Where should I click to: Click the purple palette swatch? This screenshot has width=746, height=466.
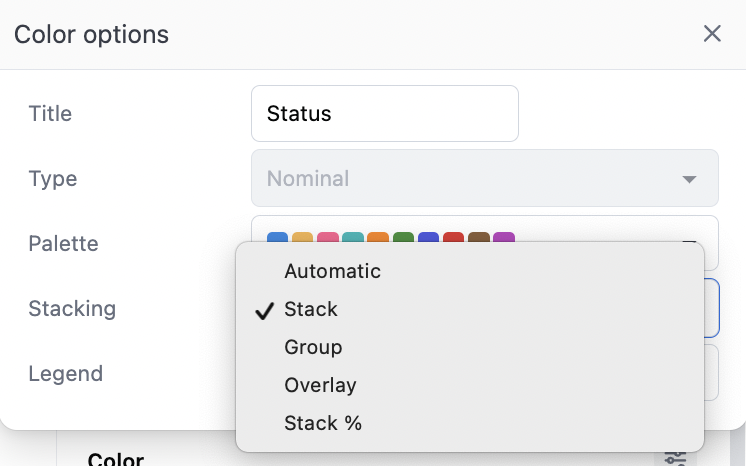click(504, 239)
